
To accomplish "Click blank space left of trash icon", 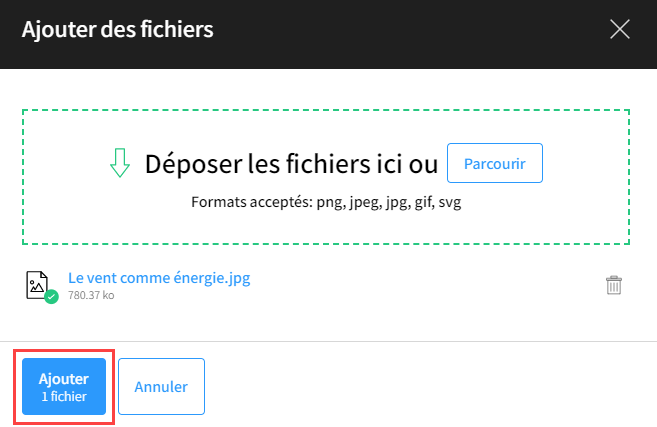I will 427,286.
